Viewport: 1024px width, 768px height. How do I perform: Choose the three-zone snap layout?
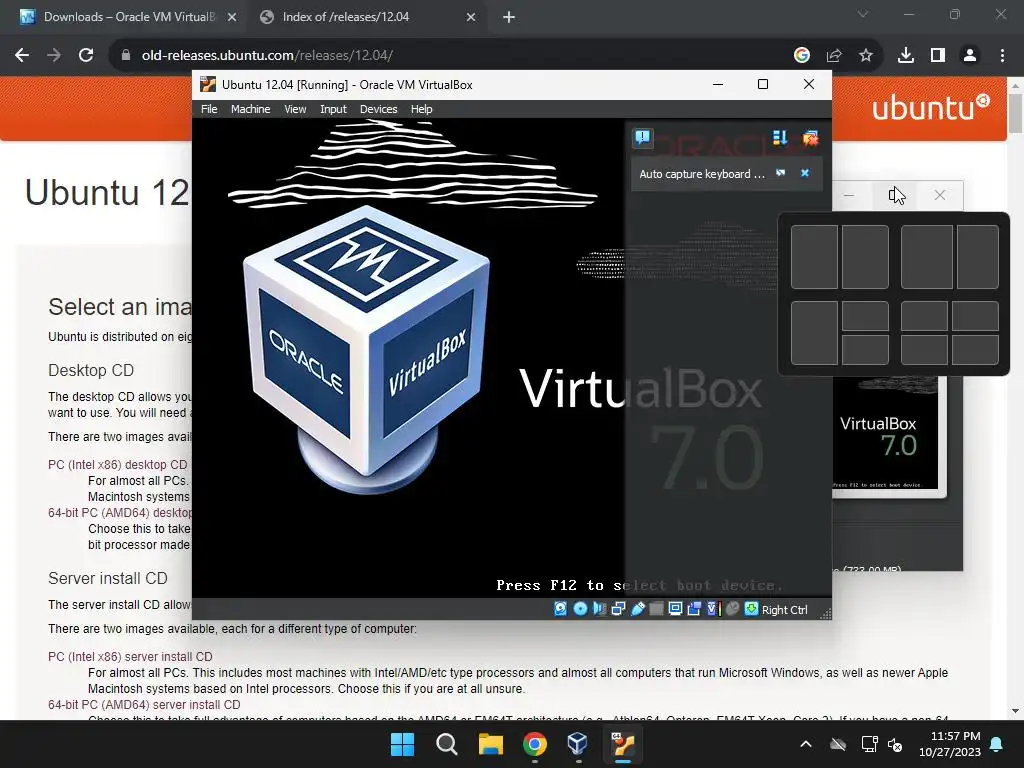840,332
